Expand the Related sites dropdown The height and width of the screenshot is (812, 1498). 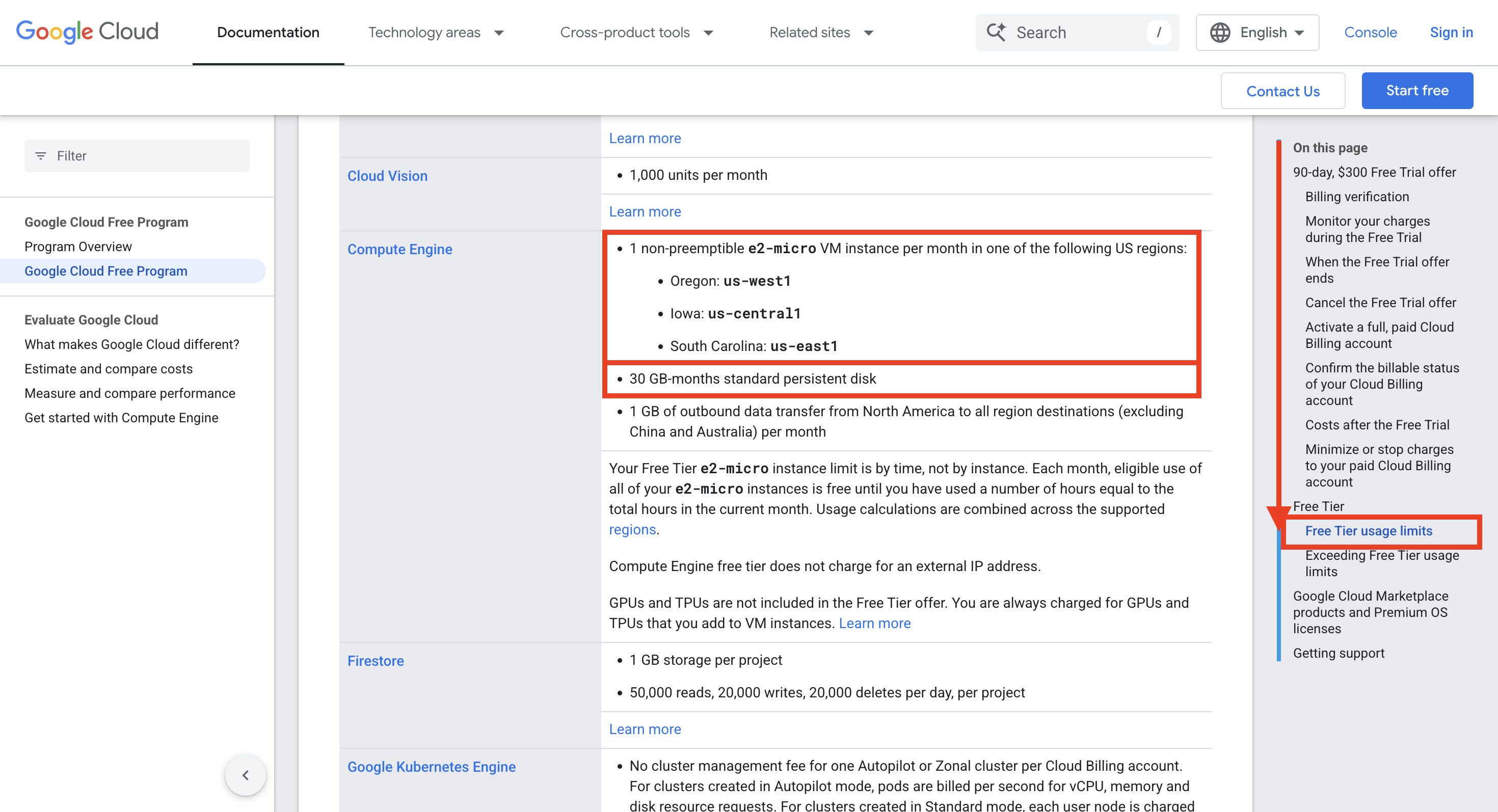821,33
